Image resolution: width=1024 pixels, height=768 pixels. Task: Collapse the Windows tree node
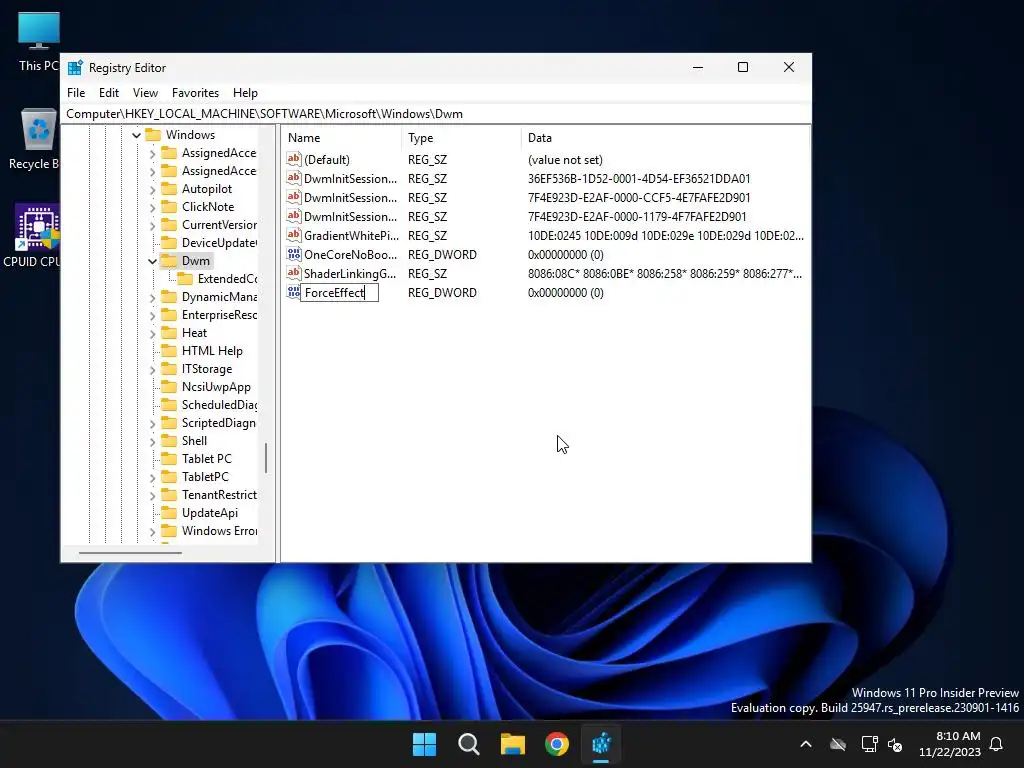136,135
